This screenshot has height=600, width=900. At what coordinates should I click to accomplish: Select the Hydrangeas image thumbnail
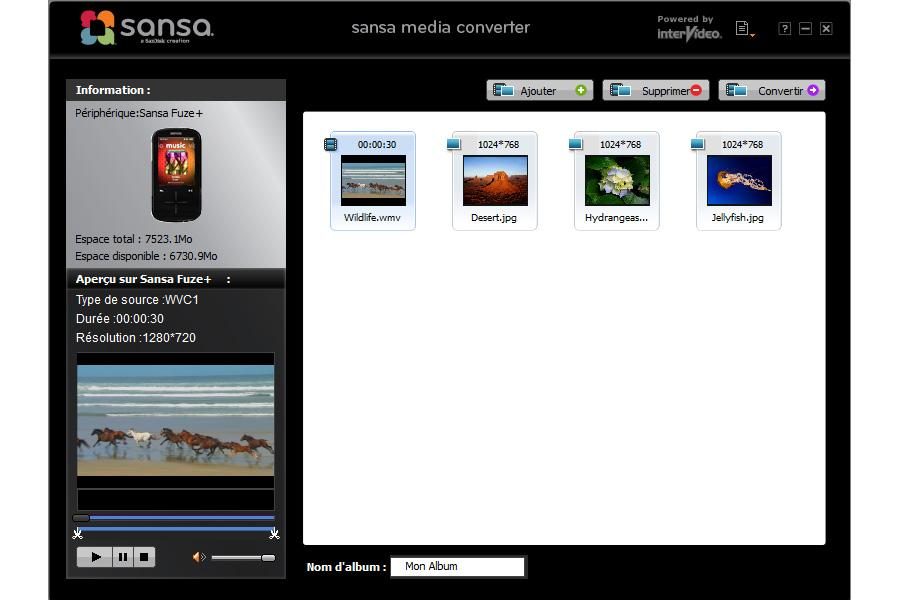click(x=617, y=180)
